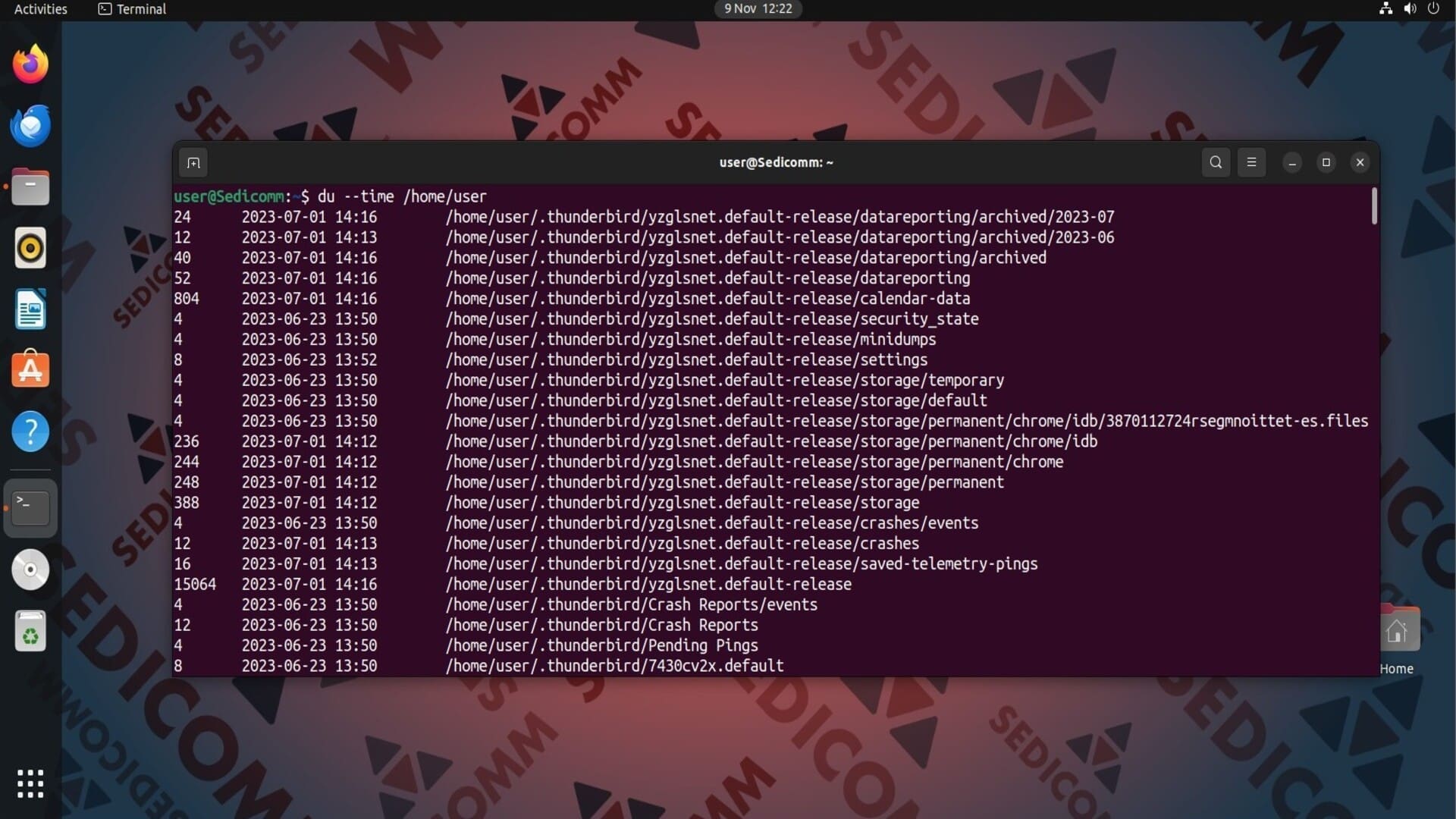The width and height of the screenshot is (1456, 819).
Task: Open the Trash icon in dock
Action: pyautogui.click(x=30, y=631)
